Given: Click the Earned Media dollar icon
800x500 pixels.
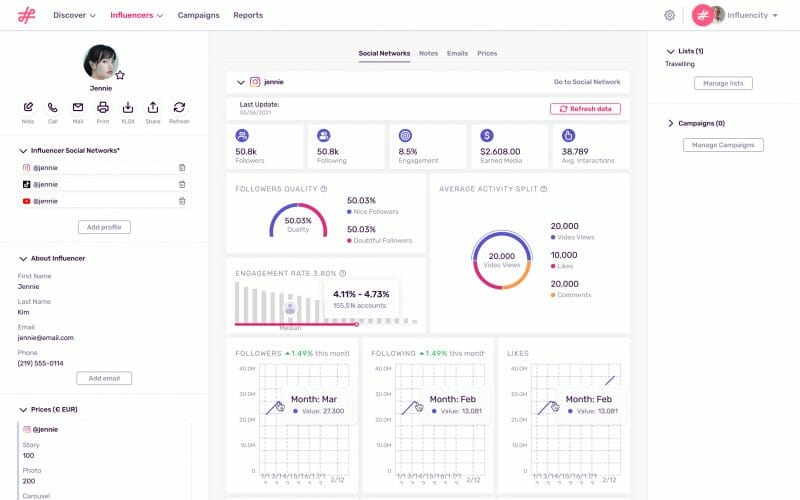Looking at the screenshot, I should [x=487, y=136].
